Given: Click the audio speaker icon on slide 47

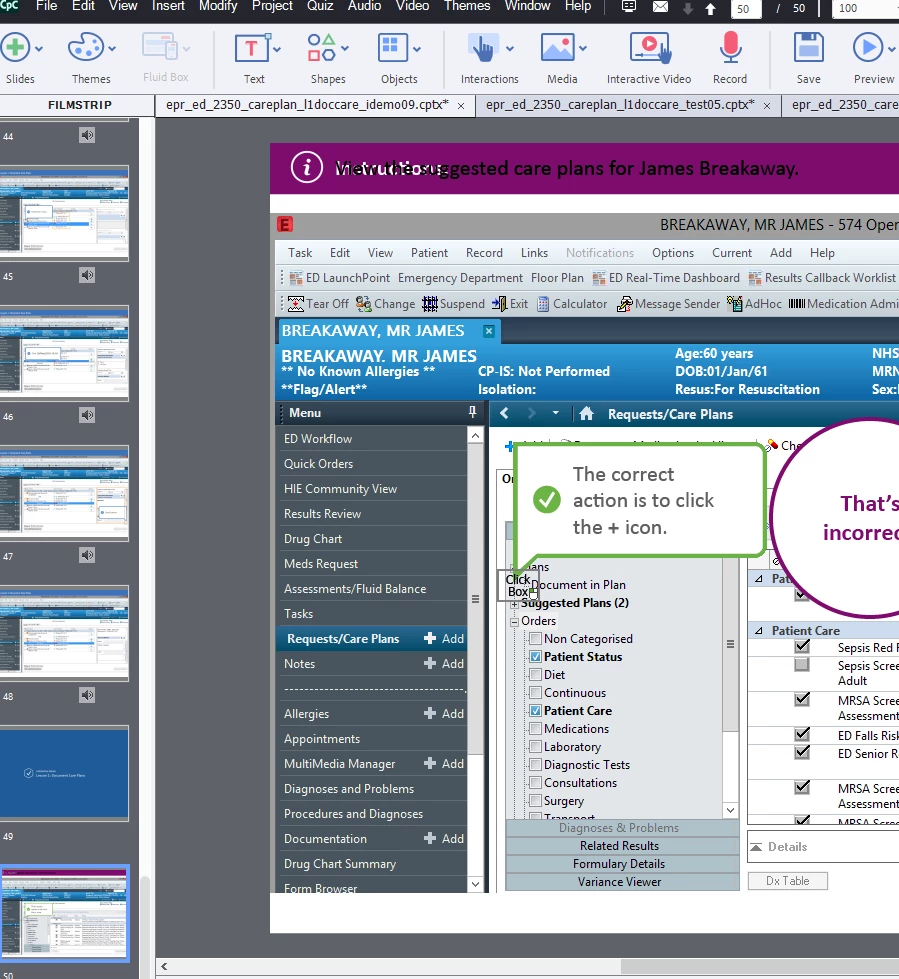Looking at the screenshot, I should click(x=87, y=555).
